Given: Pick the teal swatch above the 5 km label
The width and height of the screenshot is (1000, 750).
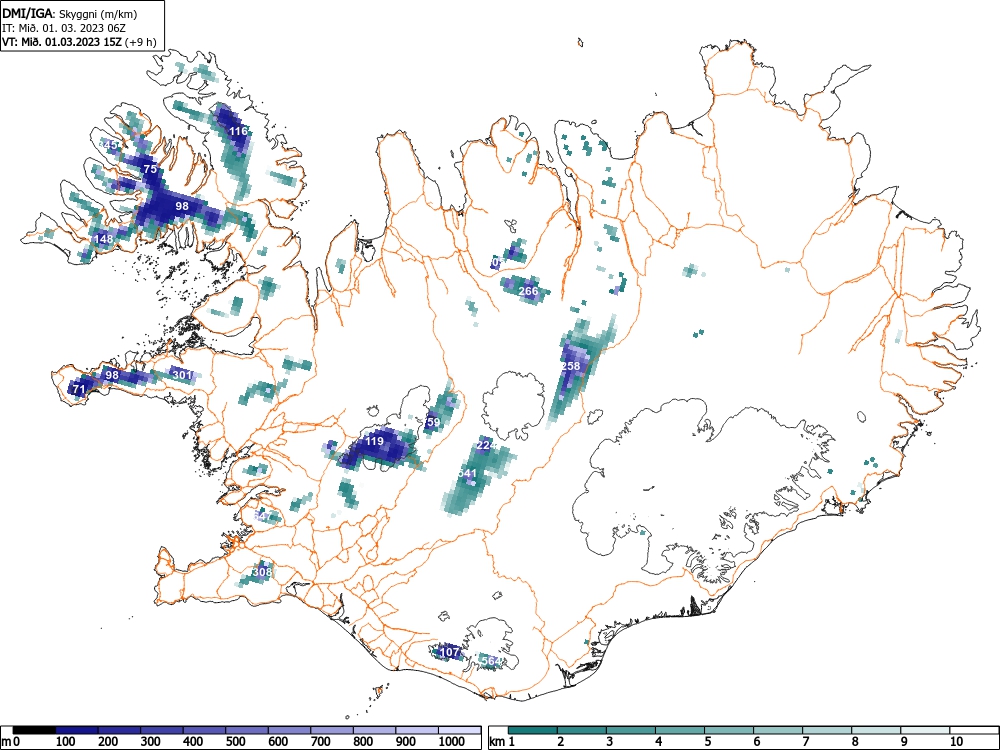Looking at the screenshot, I should pos(729,730).
